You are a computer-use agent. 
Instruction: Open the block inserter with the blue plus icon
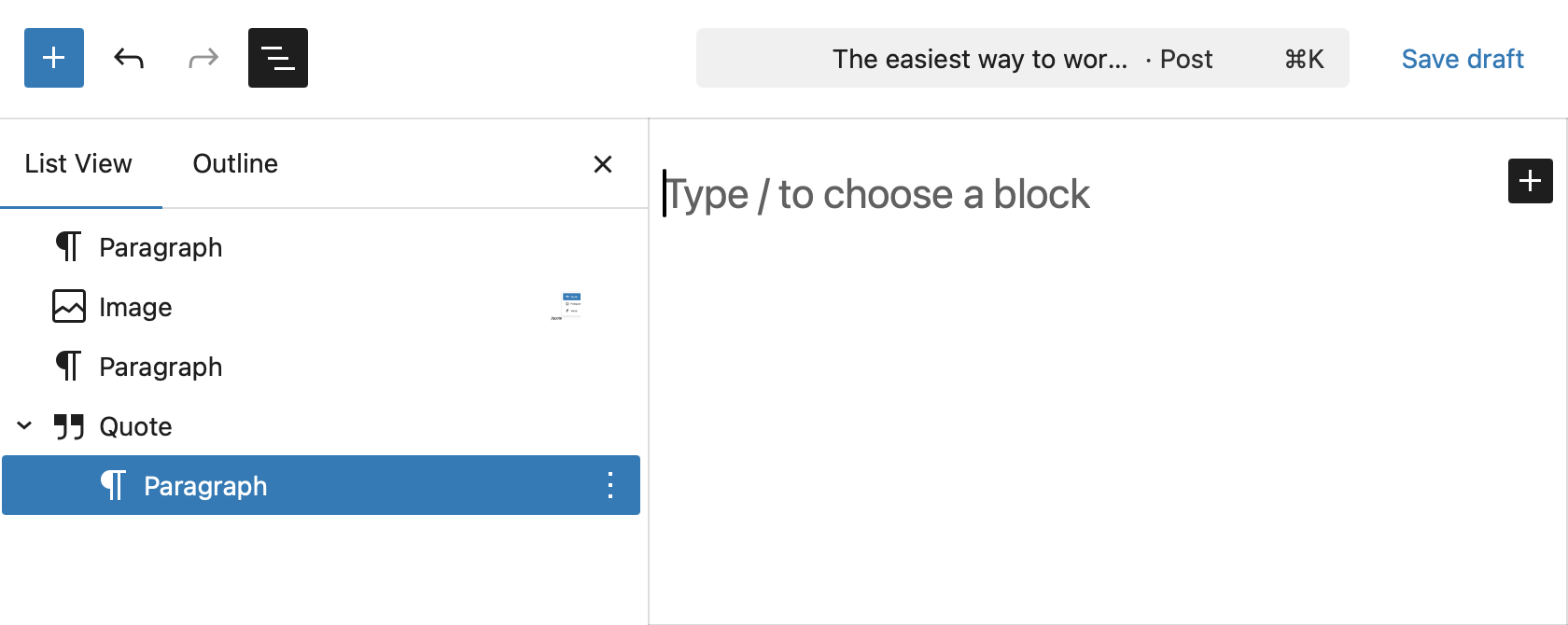pyautogui.click(x=53, y=58)
